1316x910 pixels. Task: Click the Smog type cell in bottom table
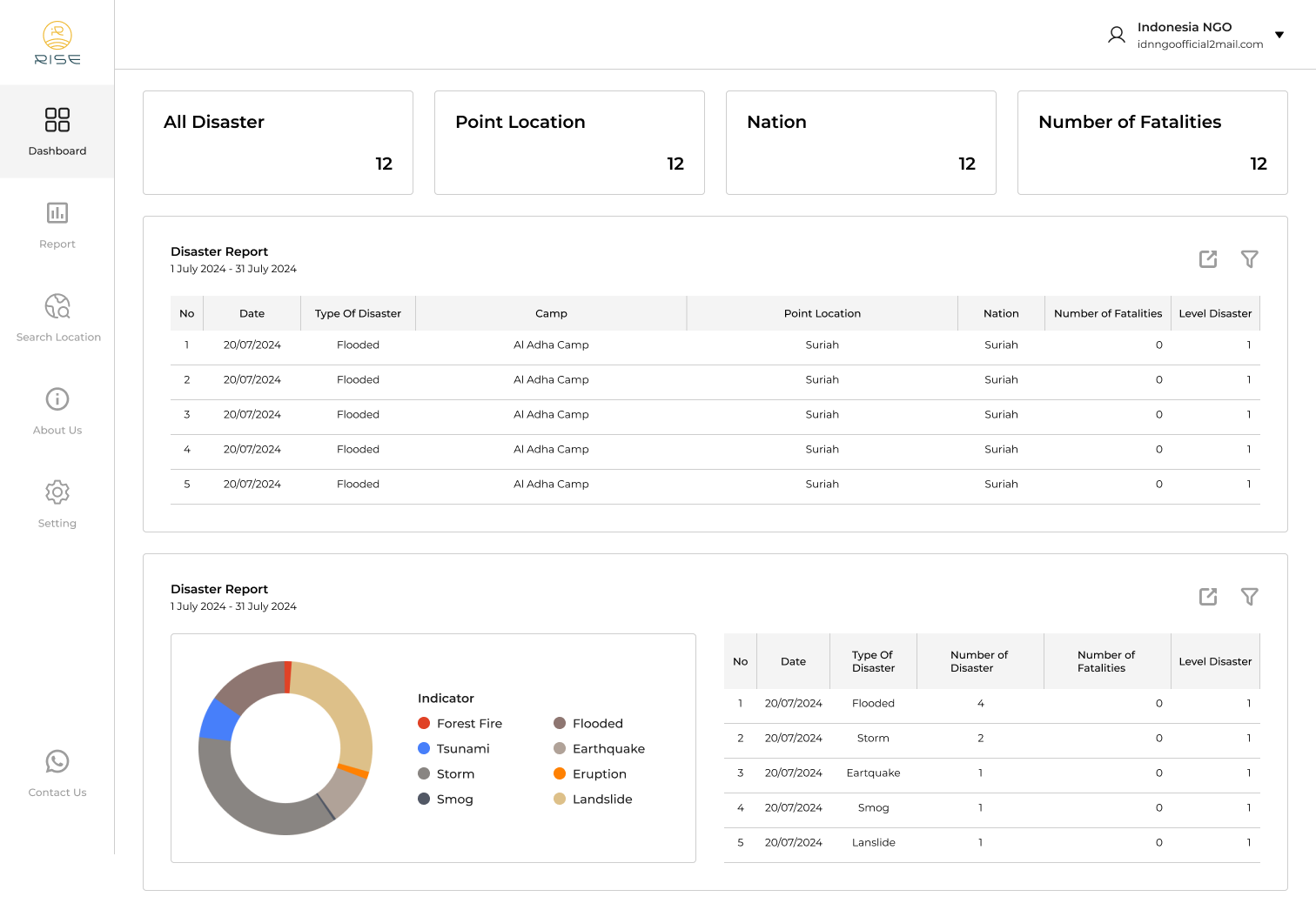873,807
